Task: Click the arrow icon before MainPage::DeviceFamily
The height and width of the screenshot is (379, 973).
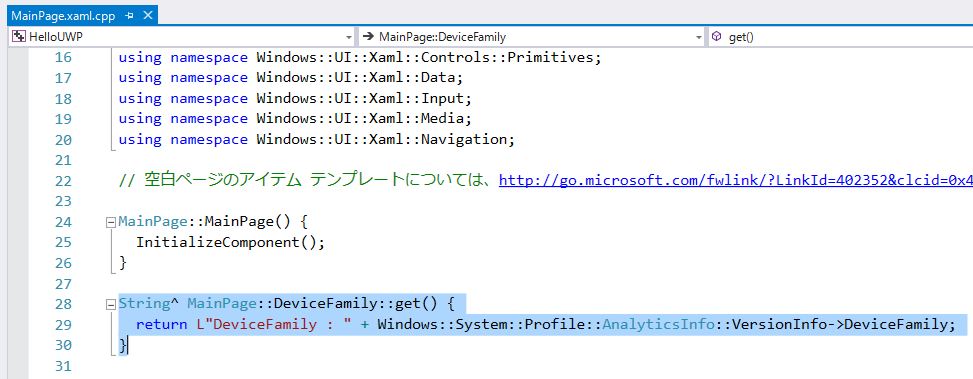Action: tap(368, 37)
